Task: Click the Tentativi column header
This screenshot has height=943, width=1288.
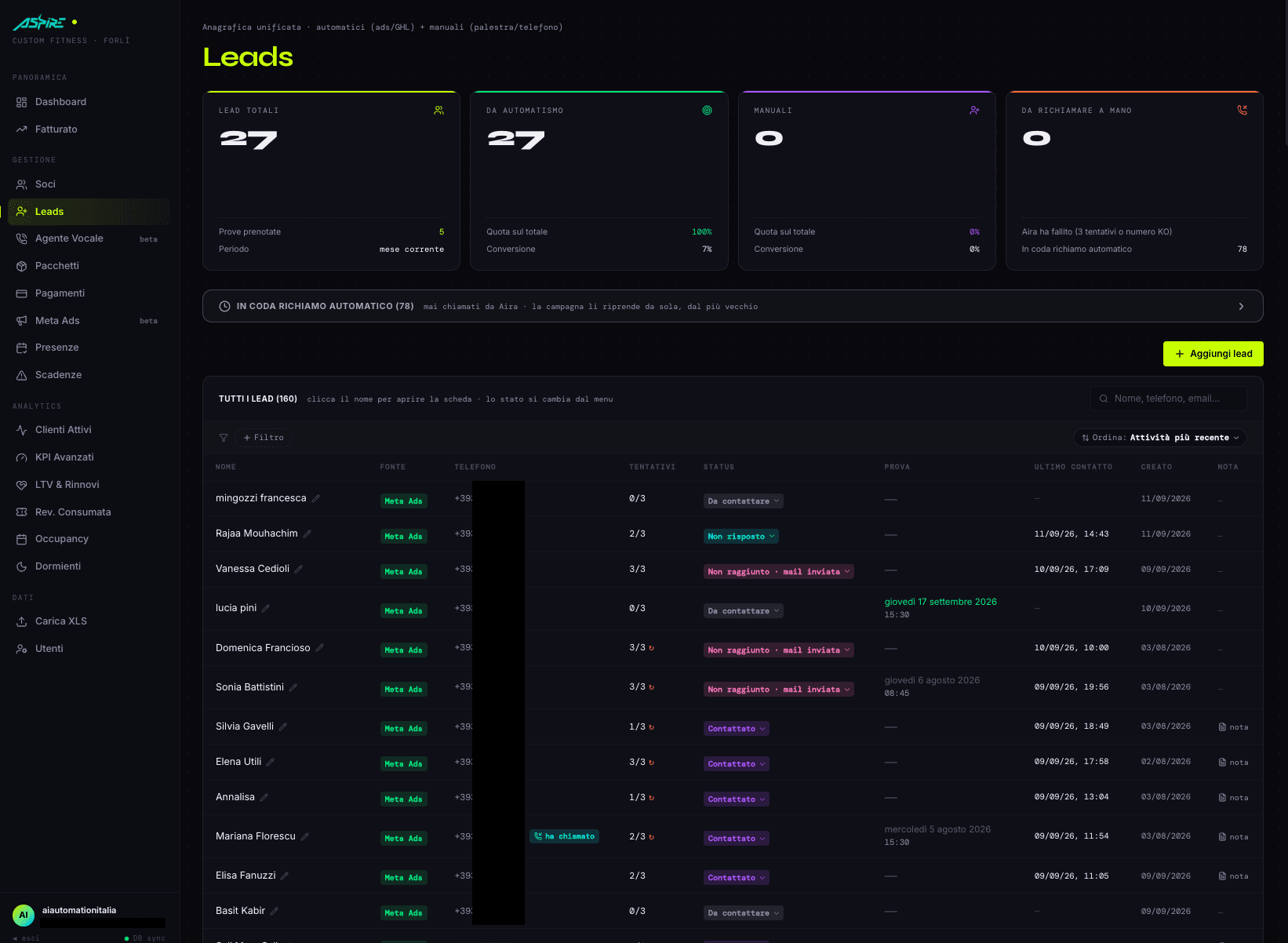Action: [652, 467]
